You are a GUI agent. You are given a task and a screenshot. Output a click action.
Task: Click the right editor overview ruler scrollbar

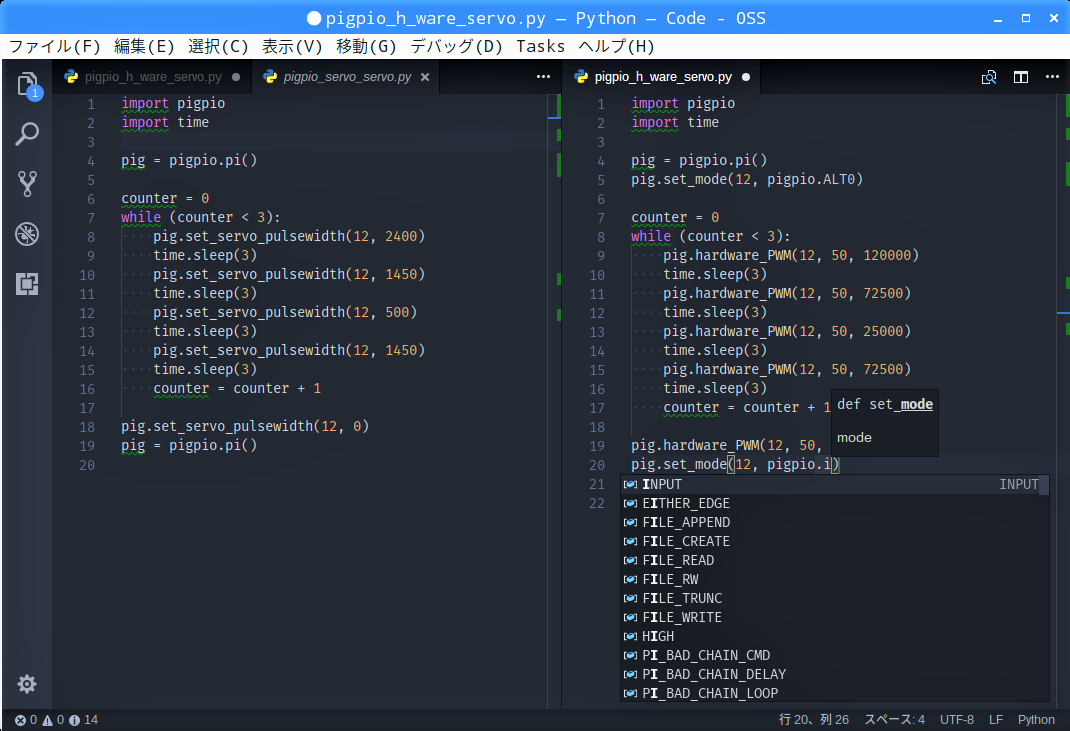pos(1064,401)
